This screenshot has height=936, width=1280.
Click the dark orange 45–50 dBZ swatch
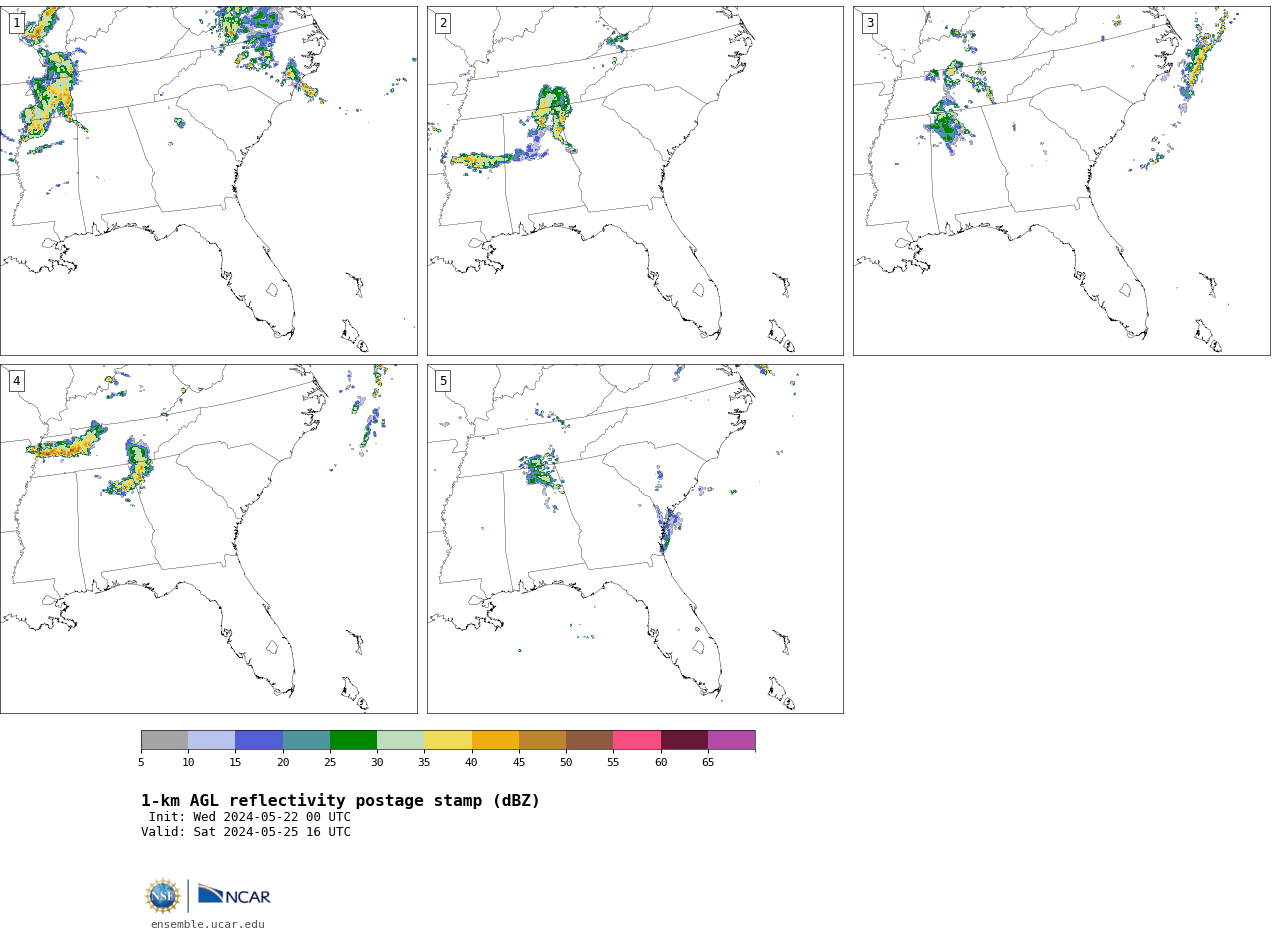pyautogui.click(x=542, y=740)
